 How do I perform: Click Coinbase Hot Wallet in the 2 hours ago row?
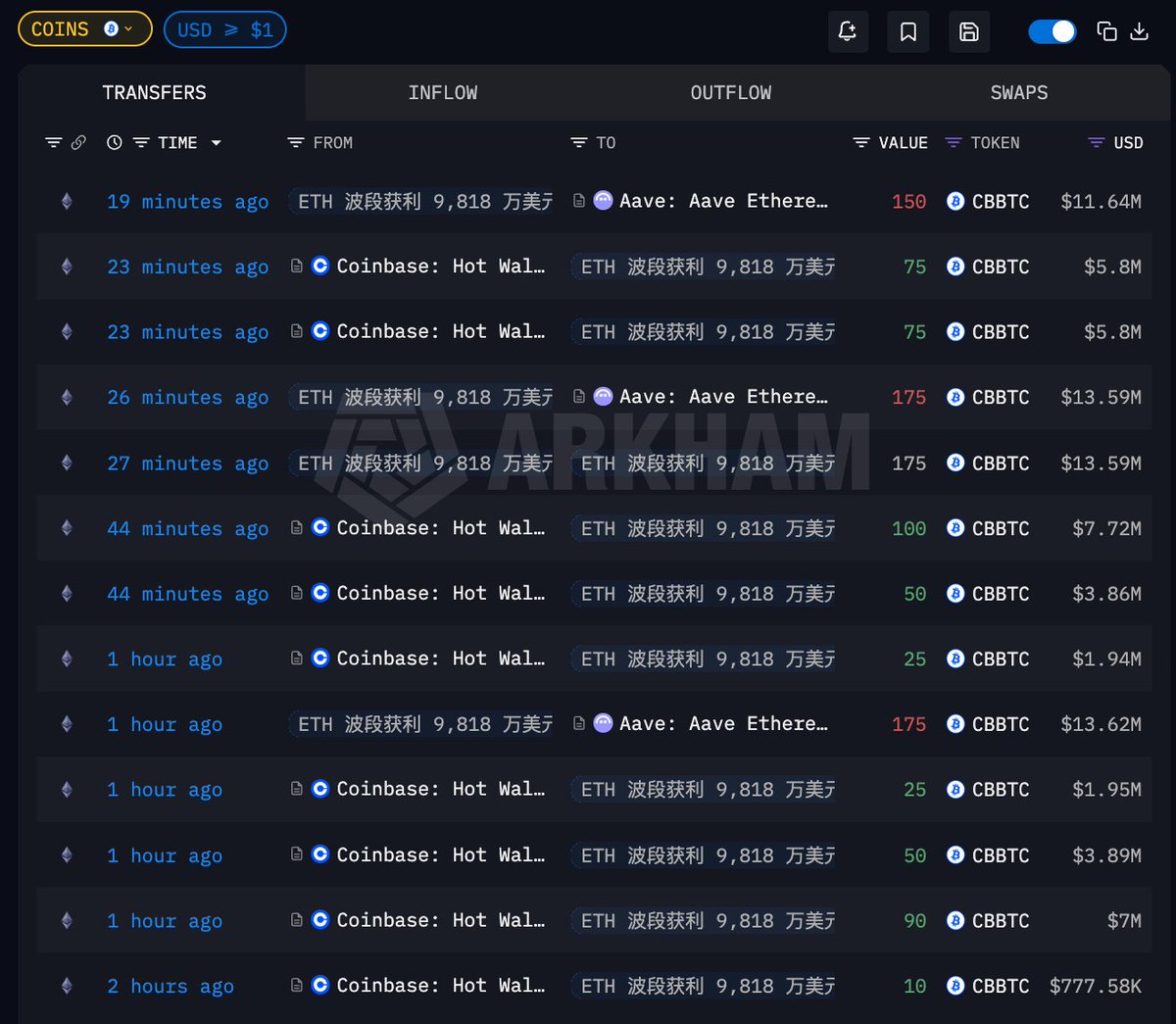point(440,986)
